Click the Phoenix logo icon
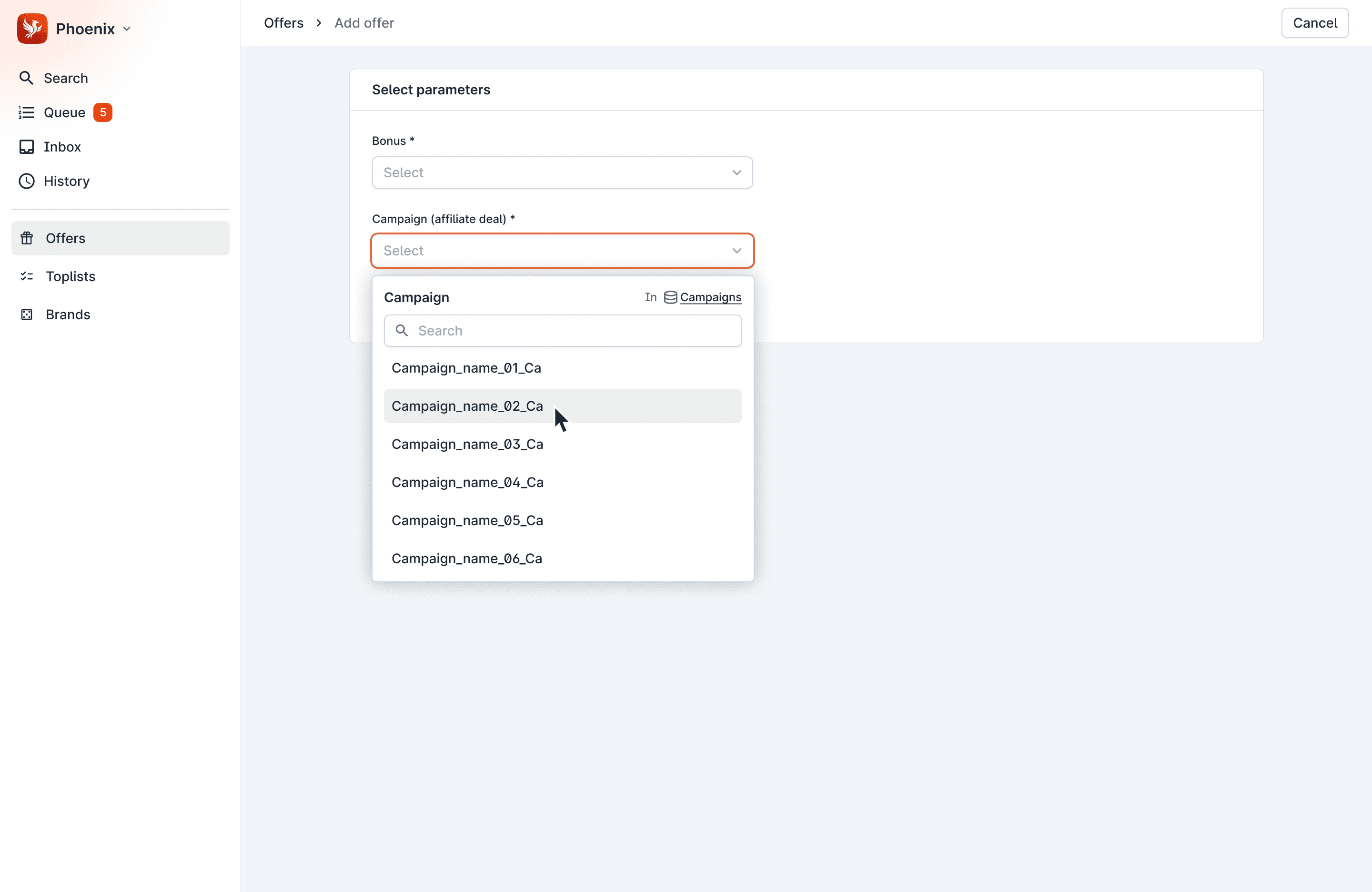The width and height of the screenshot is (1372, 892). [32, 29]
